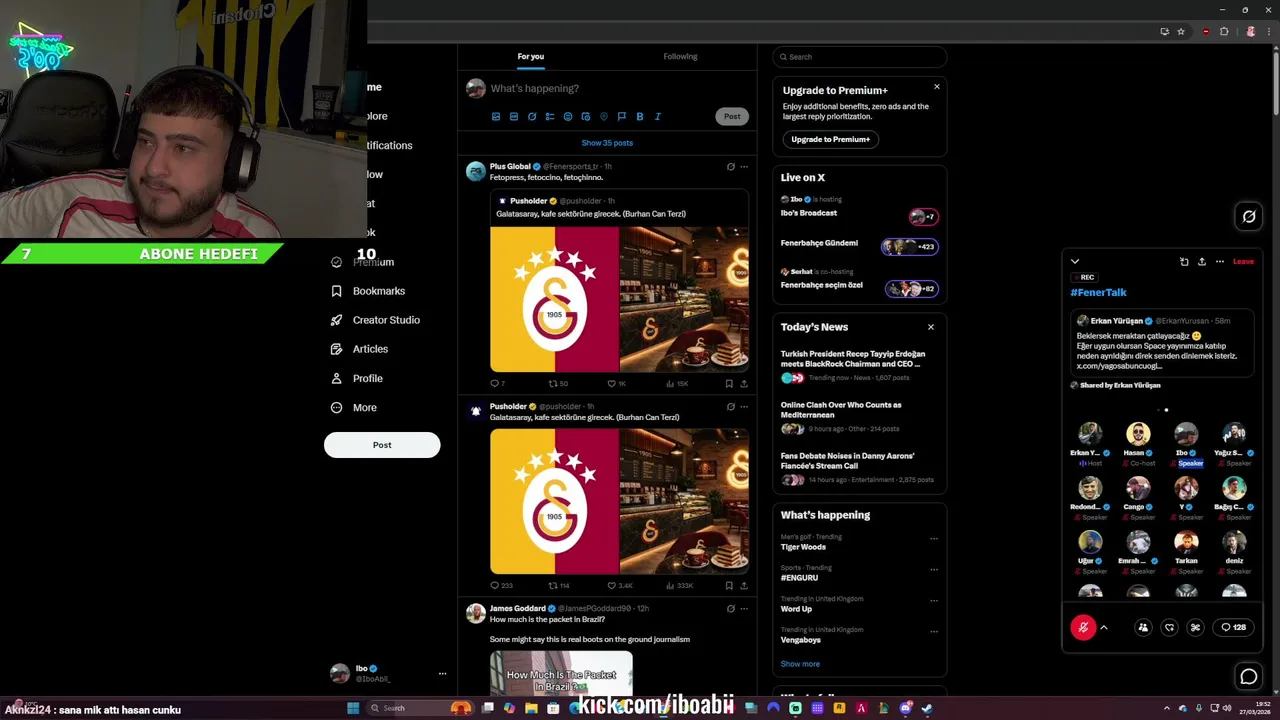Reply to Pusholder post with 233 replies
This screenshot has height=720, width=1280.
pyautogui.click(x=501, y=586)
